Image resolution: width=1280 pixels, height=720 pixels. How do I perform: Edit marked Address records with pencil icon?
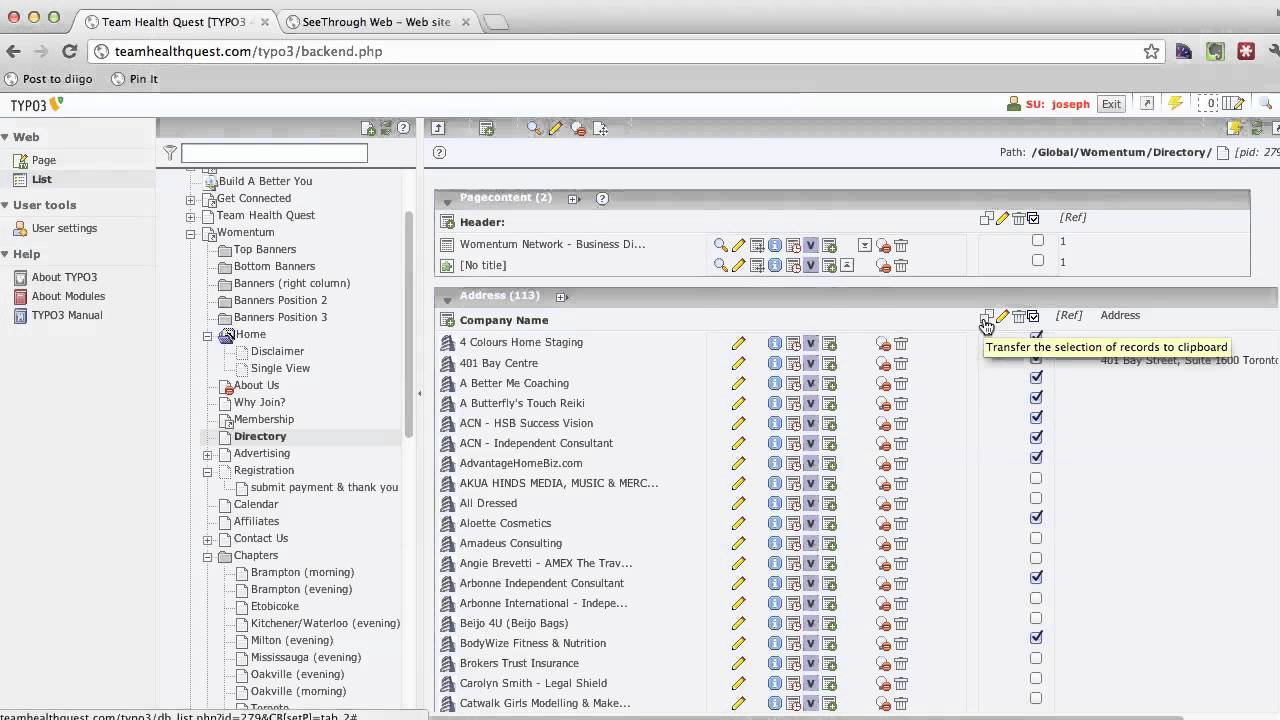coord(1002,316)
